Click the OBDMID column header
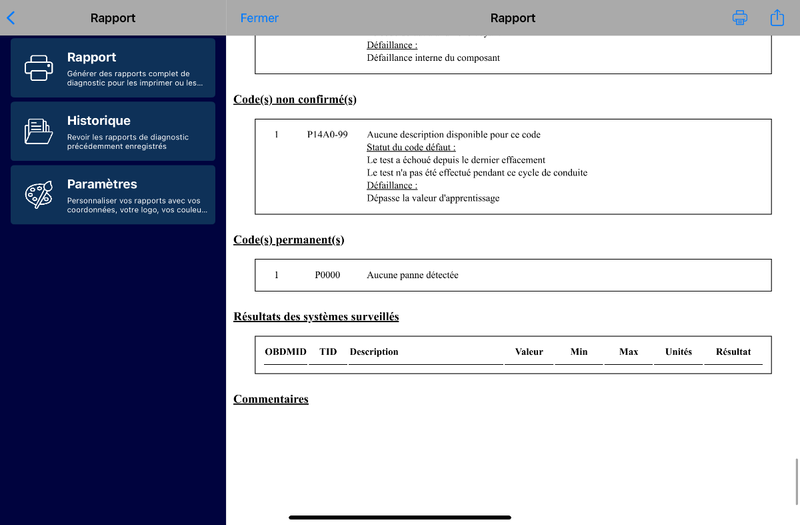The width and height of the screenshot is (800, 525). click(285, 352)
